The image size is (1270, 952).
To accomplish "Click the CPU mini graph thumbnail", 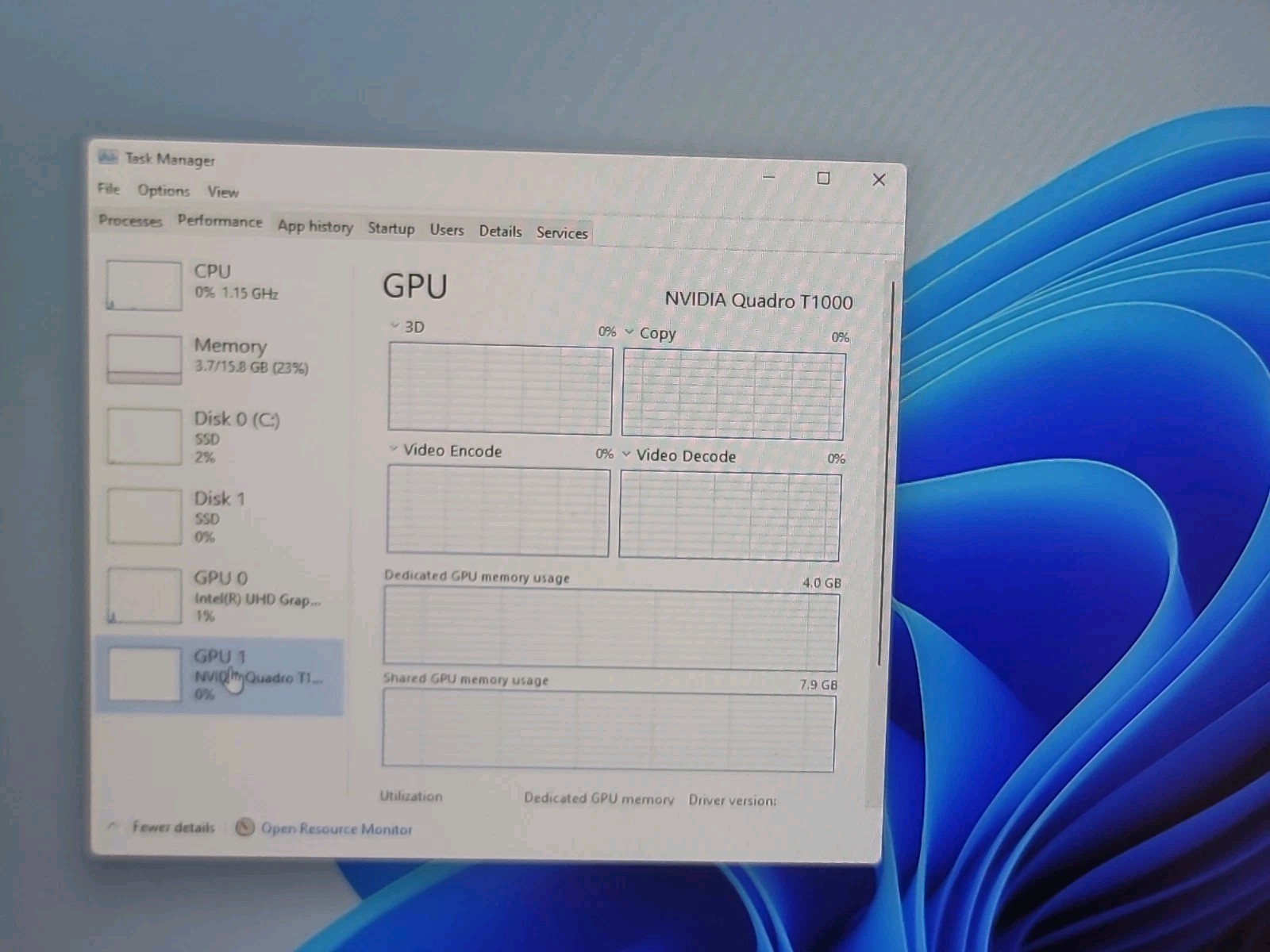I will (x=144, y=286).
